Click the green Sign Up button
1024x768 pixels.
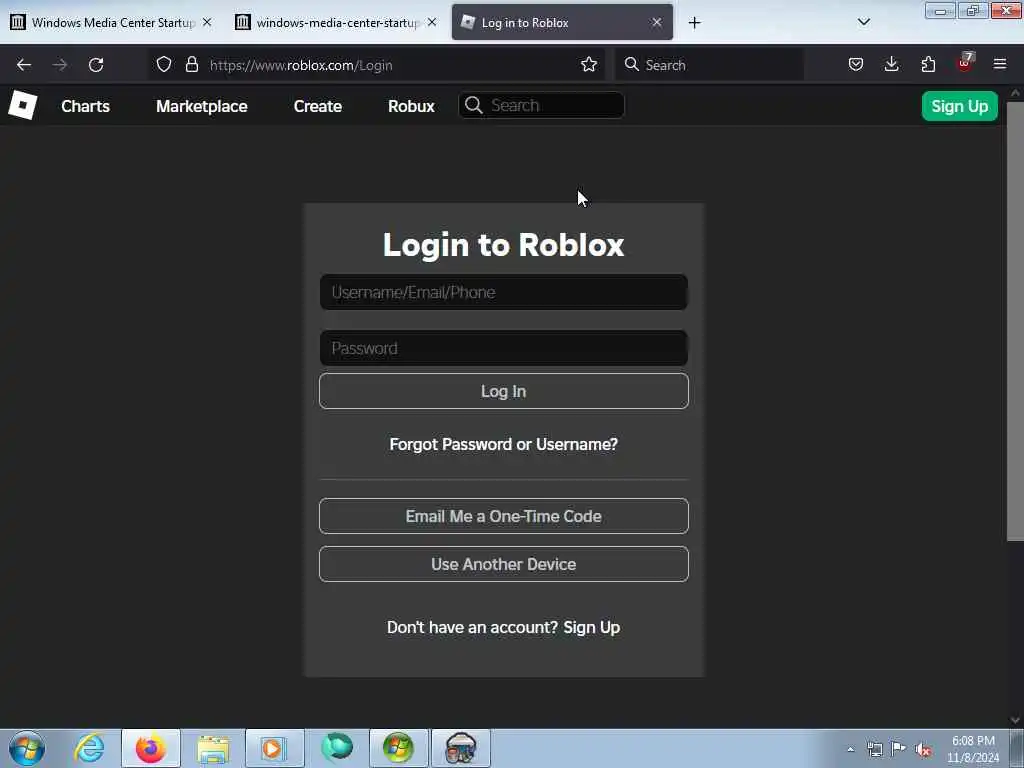click(x=959, y=106)
